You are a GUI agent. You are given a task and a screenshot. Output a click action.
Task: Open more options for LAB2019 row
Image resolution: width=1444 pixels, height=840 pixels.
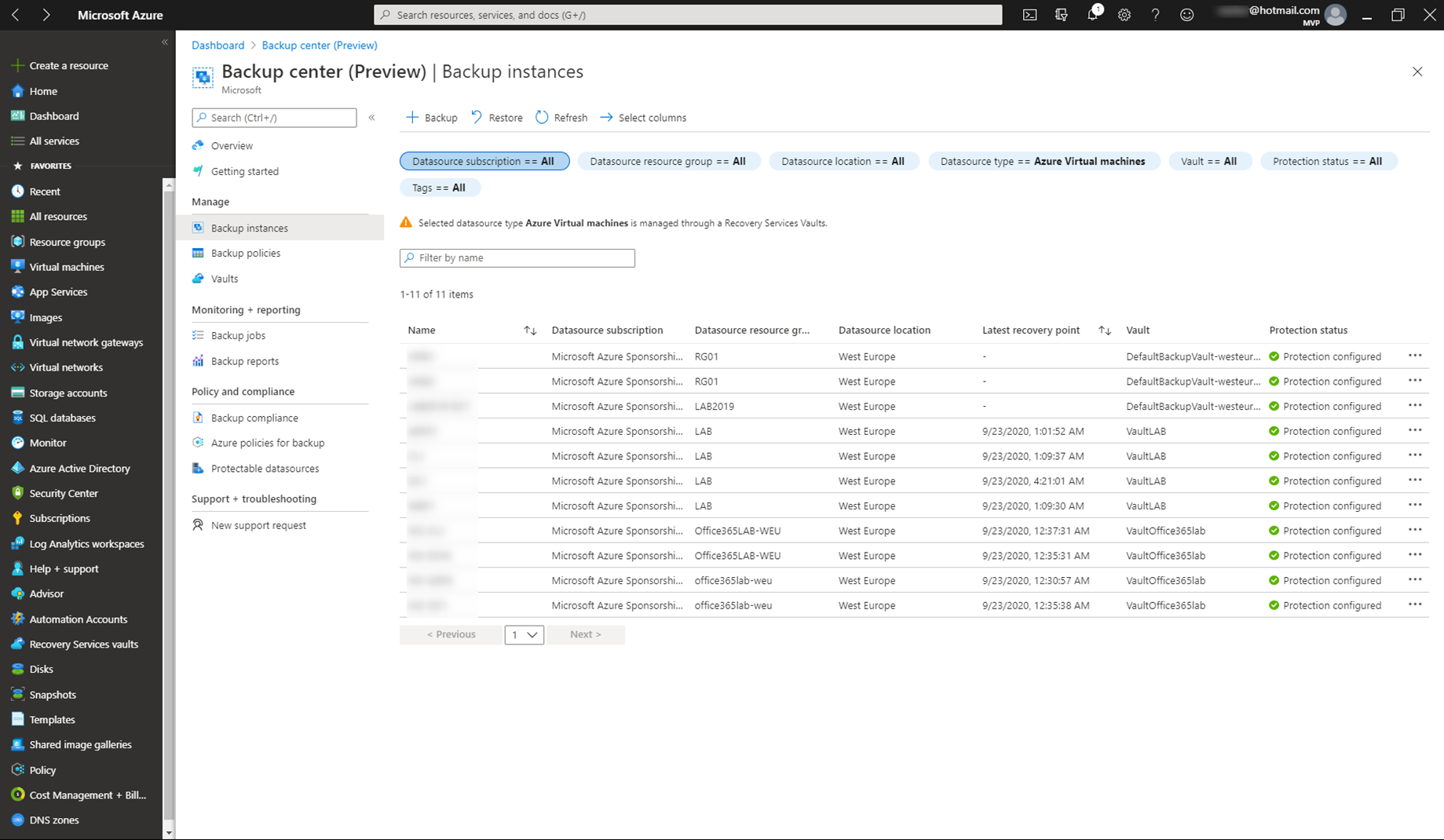tap(1415, 406)
